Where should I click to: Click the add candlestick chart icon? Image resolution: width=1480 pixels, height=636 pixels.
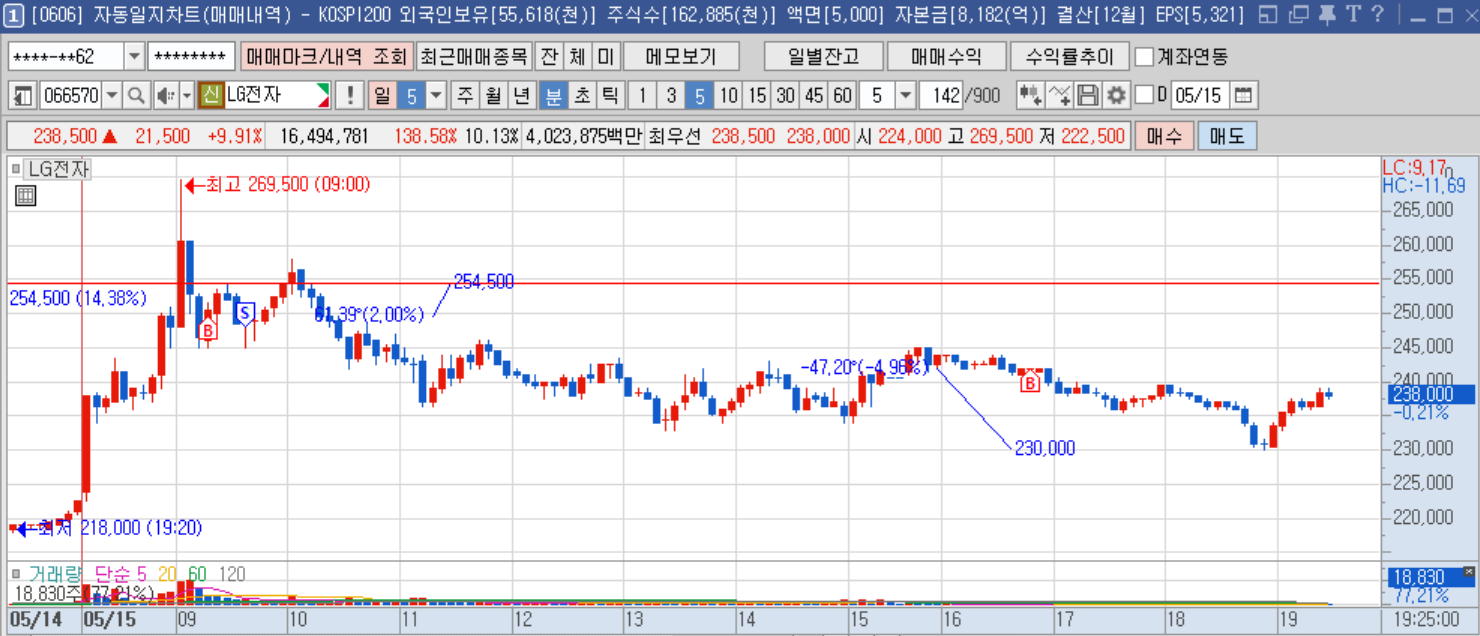1030,96
